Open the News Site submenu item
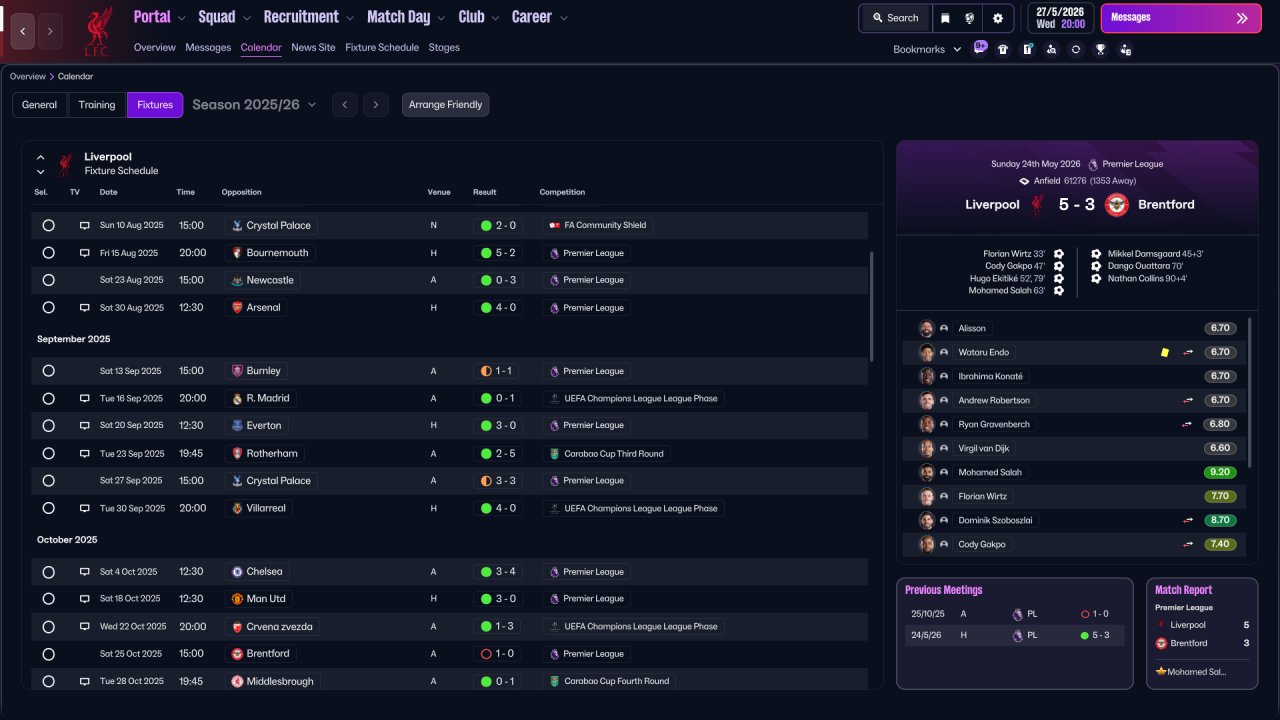This screenshot has width=1280, height=720. 314,47
